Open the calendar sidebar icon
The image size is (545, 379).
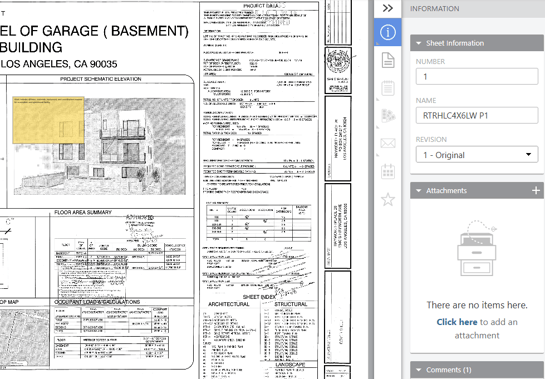pyautogui.click(x=388, y=171)
